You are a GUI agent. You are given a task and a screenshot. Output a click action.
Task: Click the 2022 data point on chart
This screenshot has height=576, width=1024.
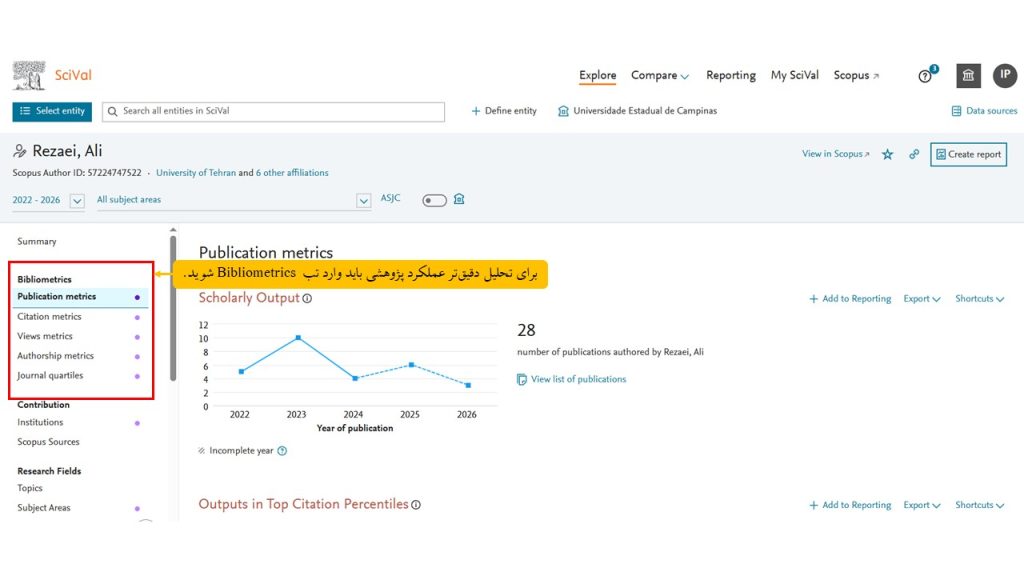242,372
